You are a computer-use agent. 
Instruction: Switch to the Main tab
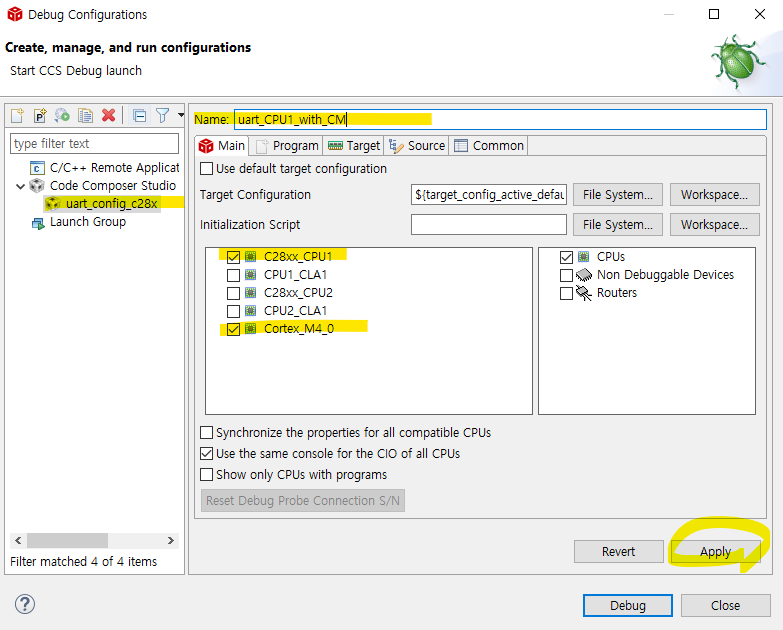tap(222, 146)
